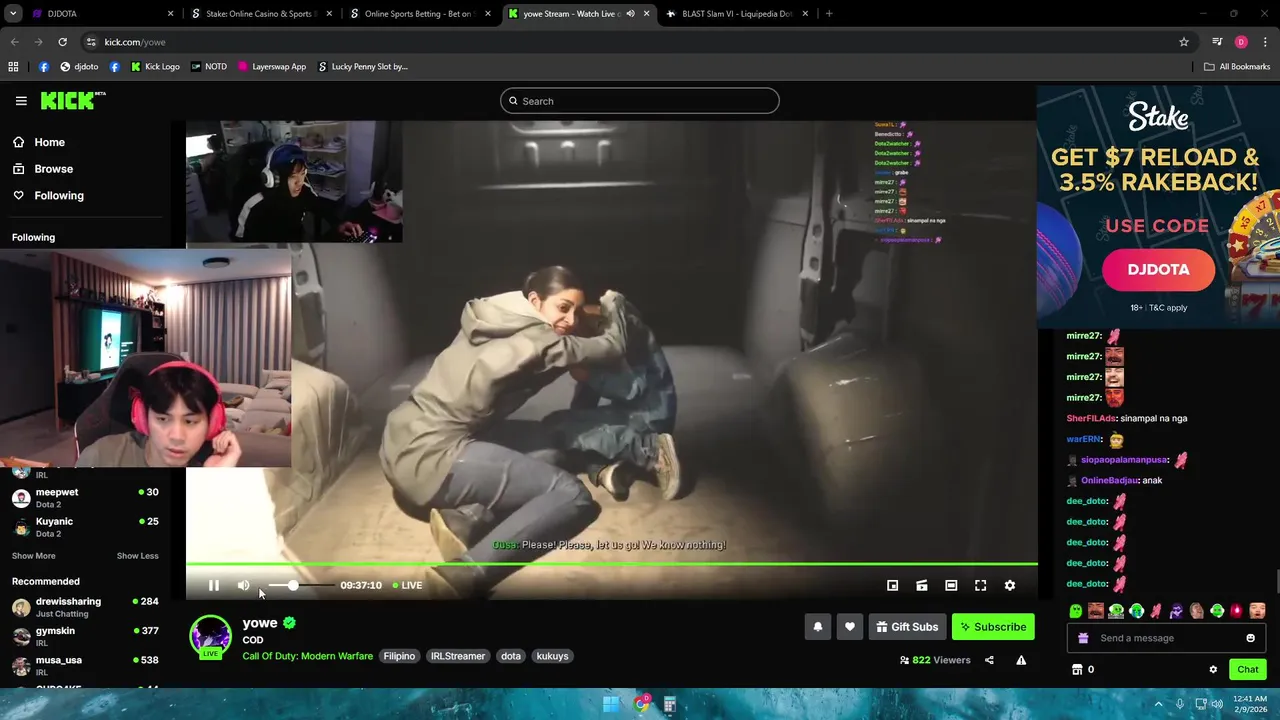Go back in browser history
The height and width of the screenshot is (720, 1280).
click(14, 42)
